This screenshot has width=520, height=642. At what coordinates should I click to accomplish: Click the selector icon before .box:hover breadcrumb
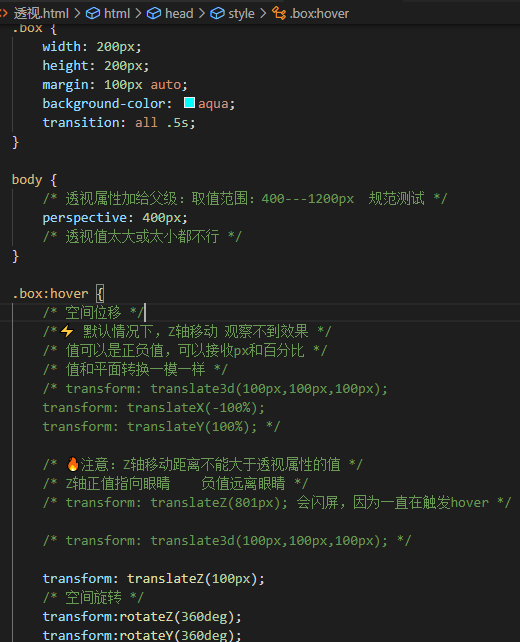[x=279, y=14]
